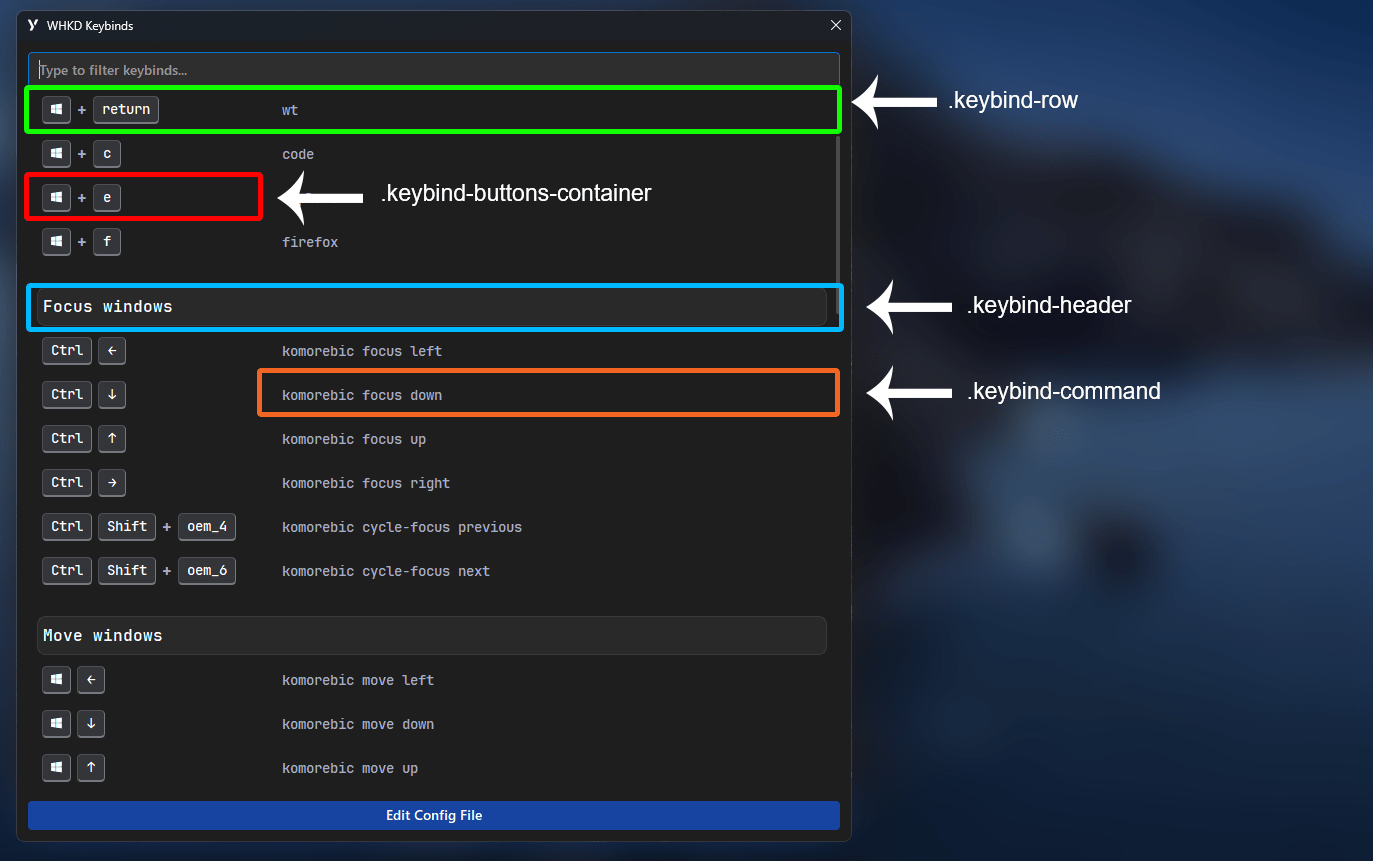Screen dimensions: 1373x861
Task: Click the 'komorebic focus down' command text
Action: [362, 395]
